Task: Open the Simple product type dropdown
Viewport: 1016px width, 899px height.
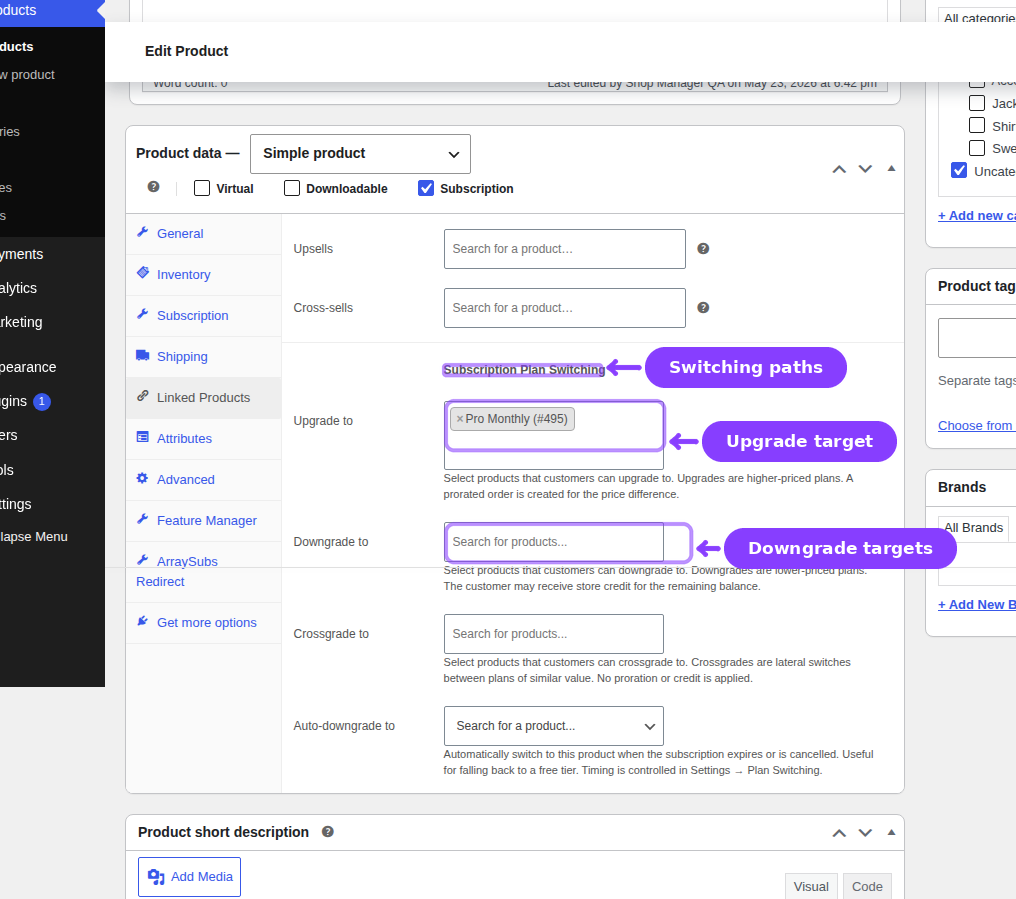Action: (360, 154)
